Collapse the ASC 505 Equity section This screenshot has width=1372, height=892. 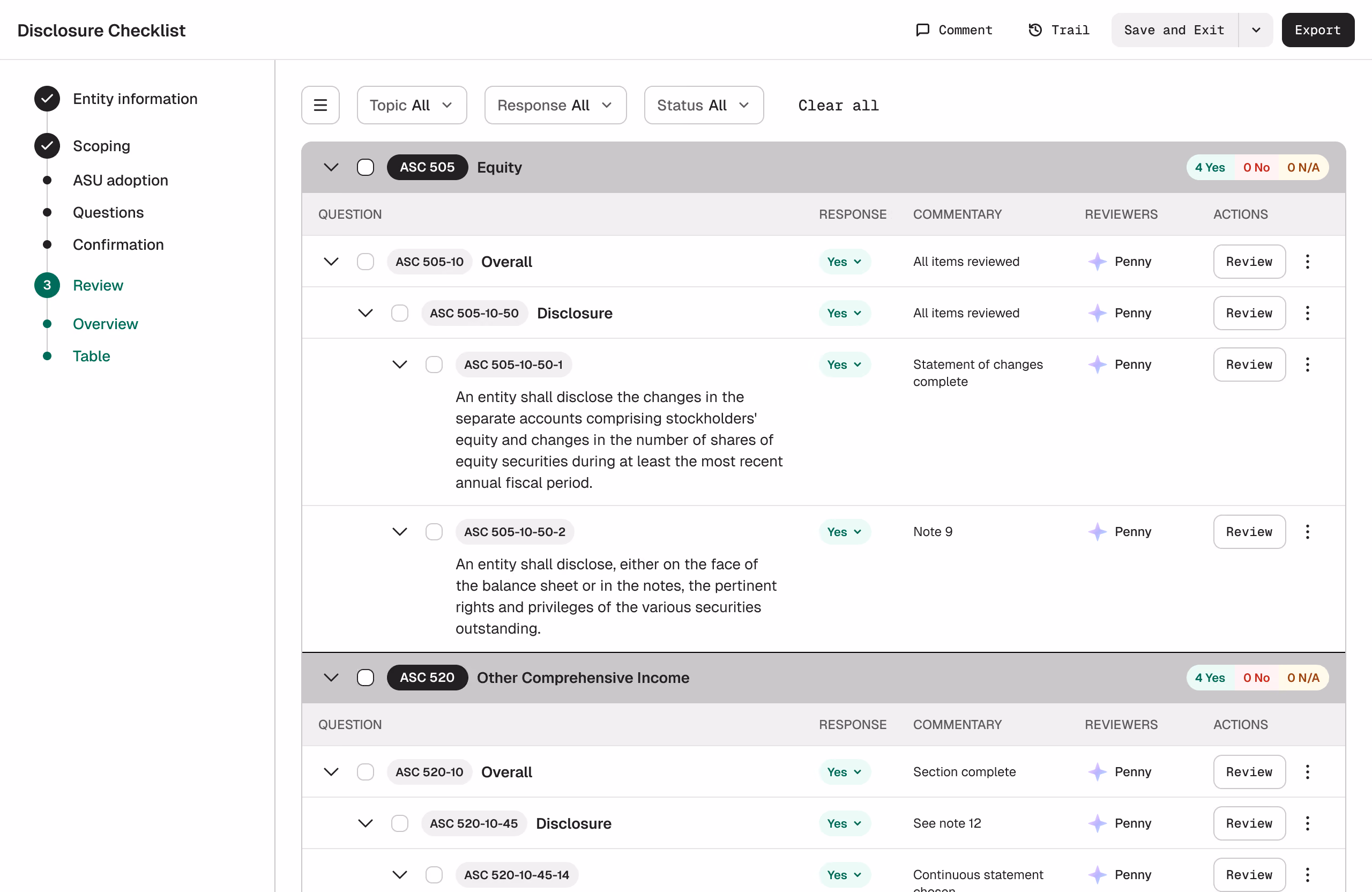tap(331, 167)
